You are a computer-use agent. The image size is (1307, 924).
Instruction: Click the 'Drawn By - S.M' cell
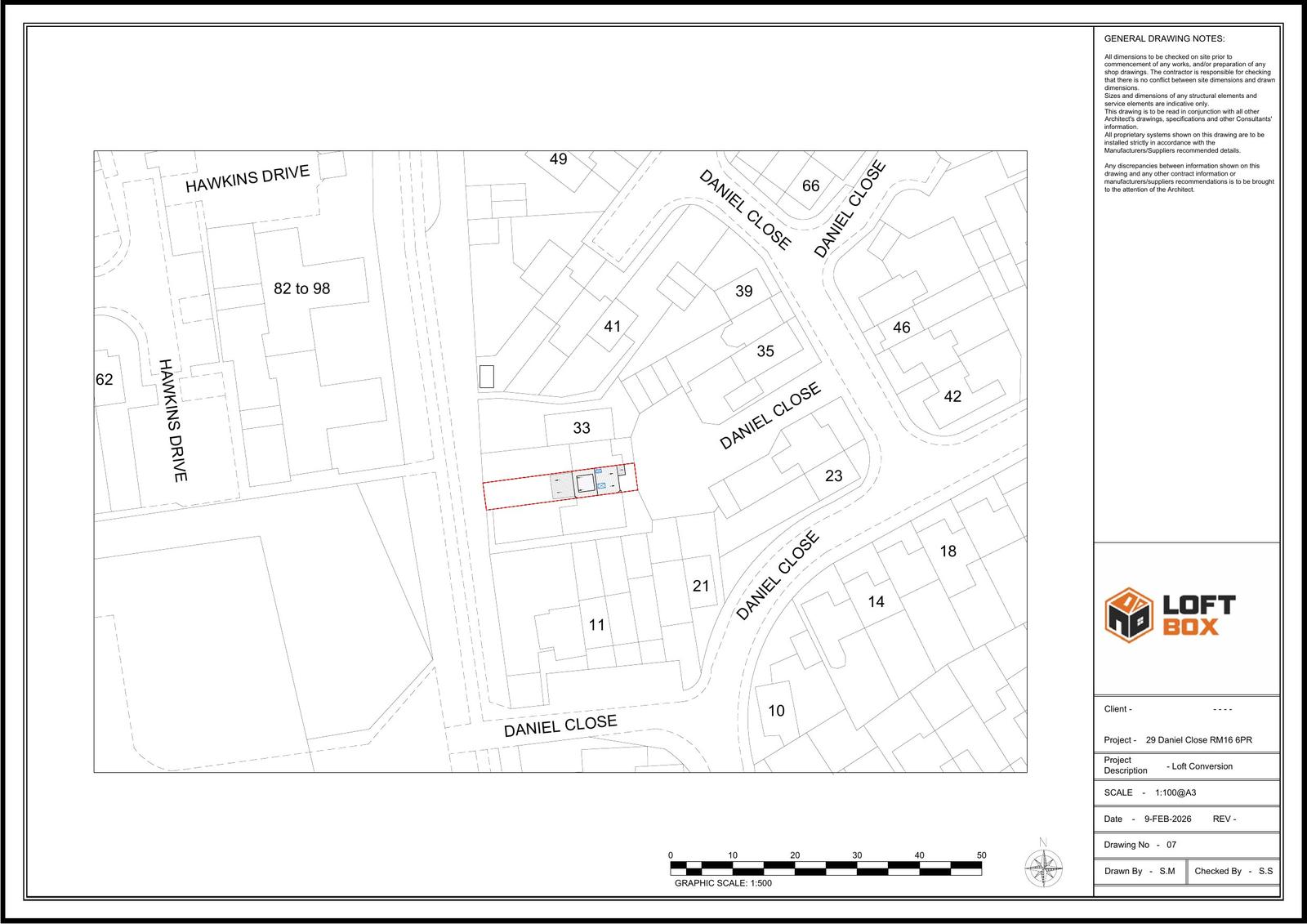1139,871
